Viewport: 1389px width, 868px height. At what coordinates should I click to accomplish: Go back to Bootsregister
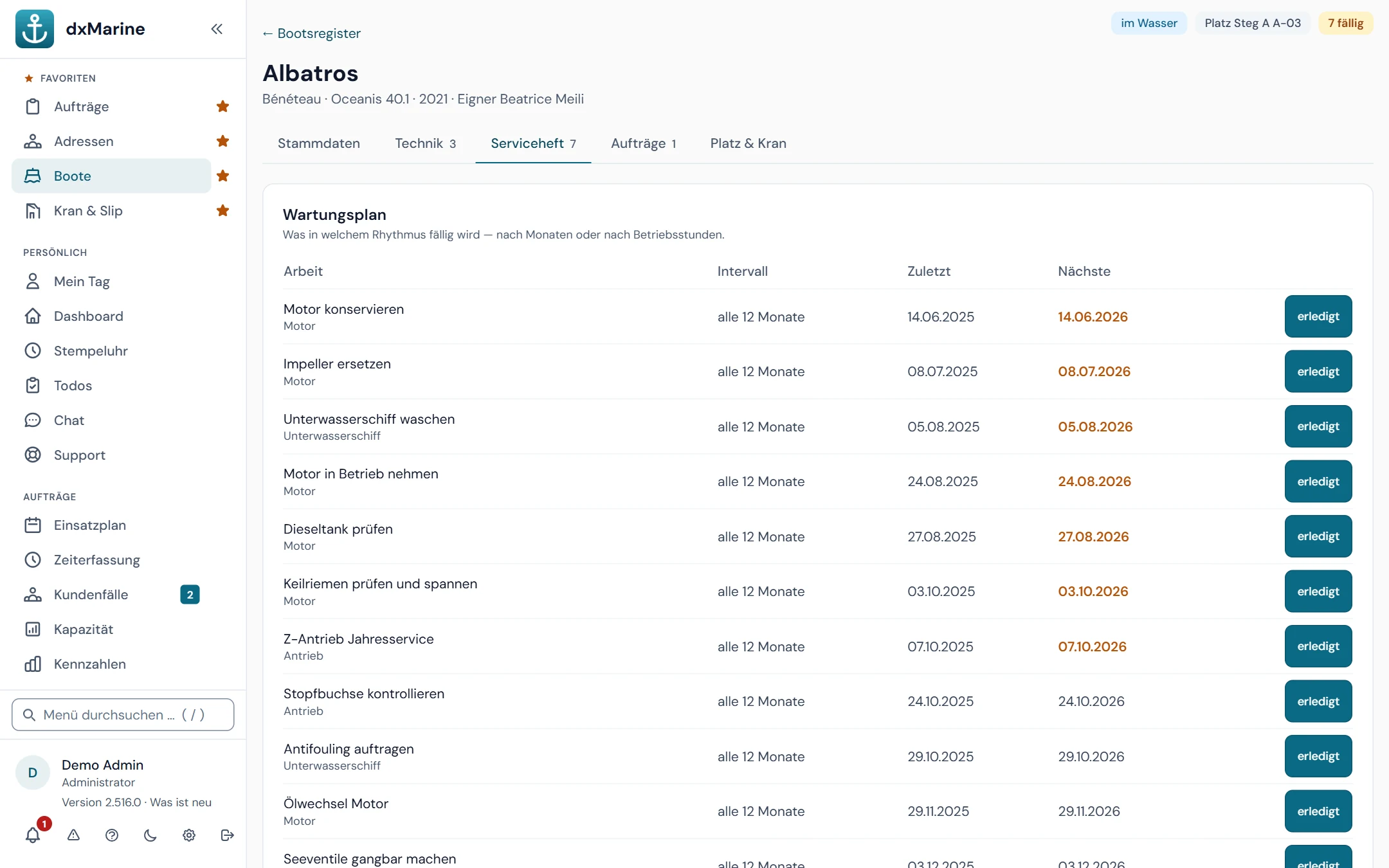(x=311, y=33)
